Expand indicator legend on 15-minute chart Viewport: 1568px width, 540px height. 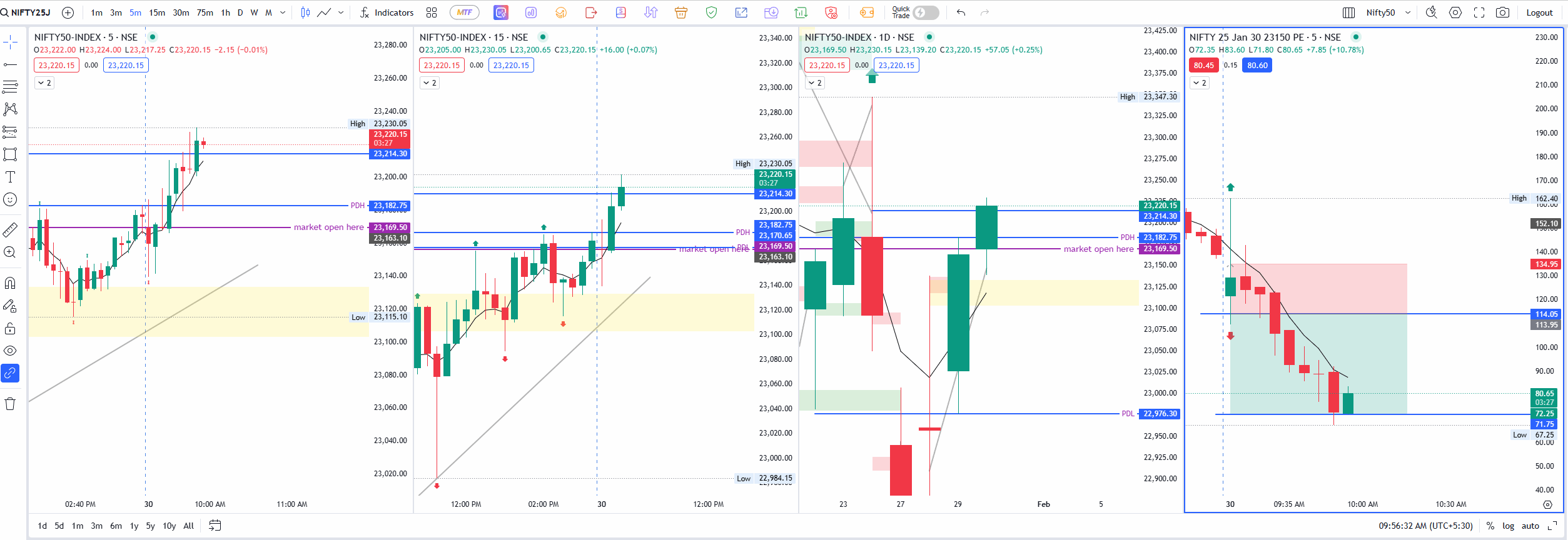pos(429,82)
